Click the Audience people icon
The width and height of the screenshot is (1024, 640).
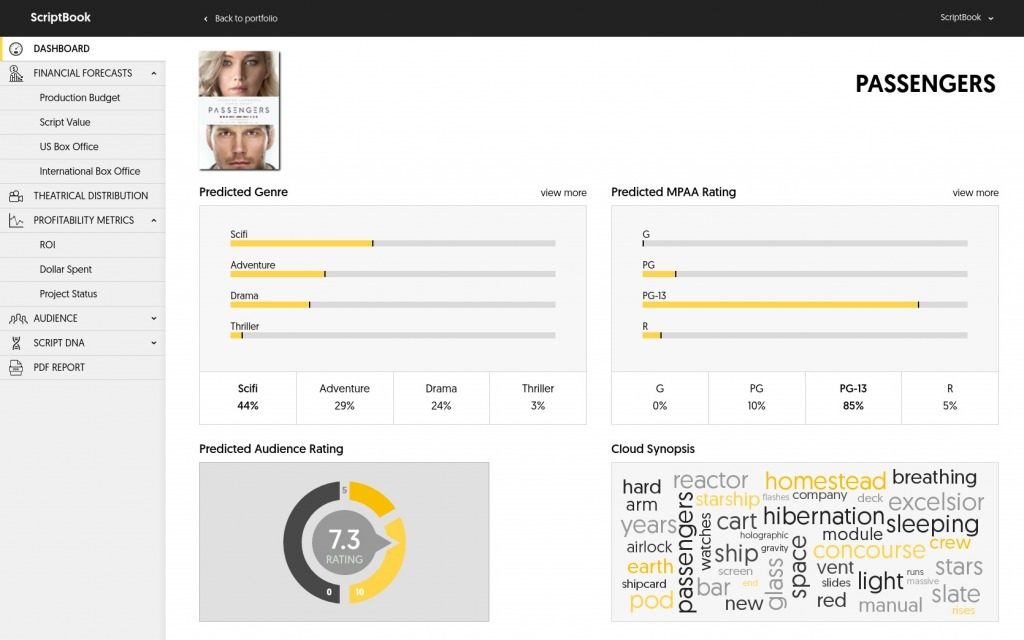18,319
